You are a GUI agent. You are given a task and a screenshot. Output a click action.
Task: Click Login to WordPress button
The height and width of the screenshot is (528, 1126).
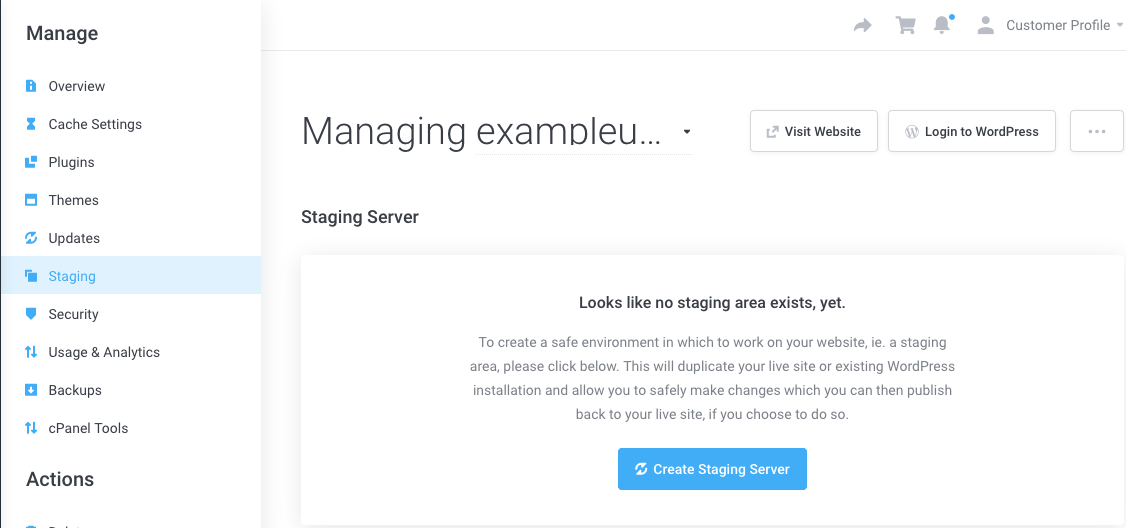point(971,131)
